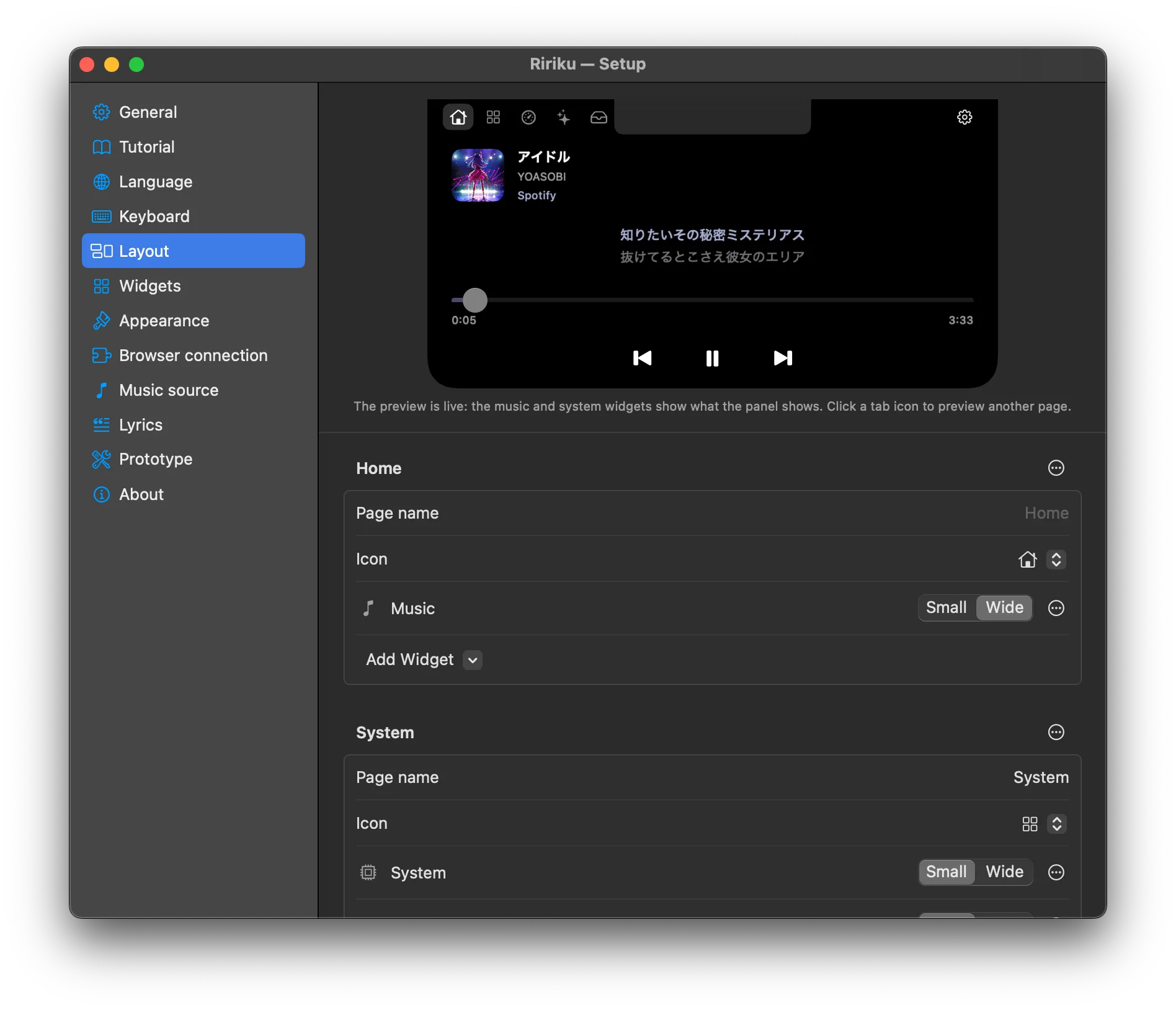Click the total duration 3:33
Screen dimensions: 1176x1010
(x=961, y=320)
